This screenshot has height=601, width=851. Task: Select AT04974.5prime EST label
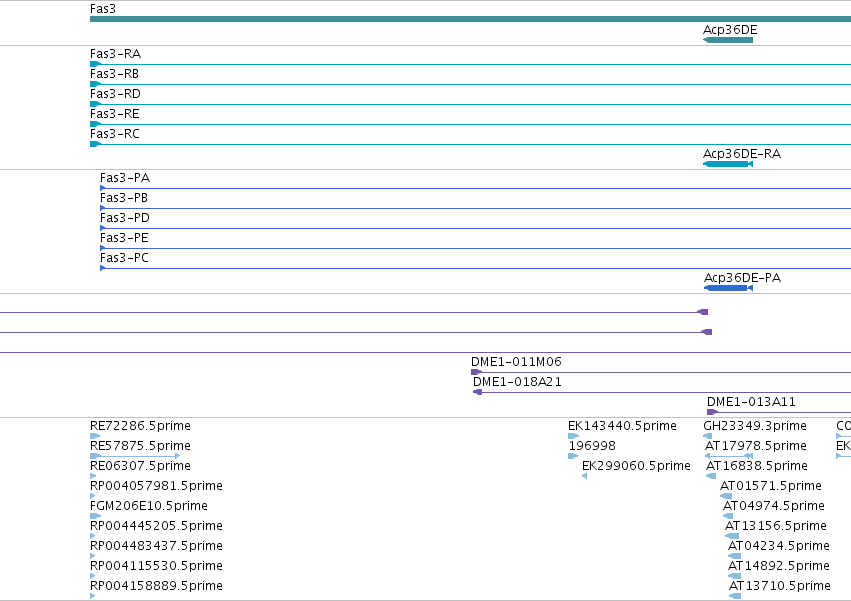click(773, 507)
